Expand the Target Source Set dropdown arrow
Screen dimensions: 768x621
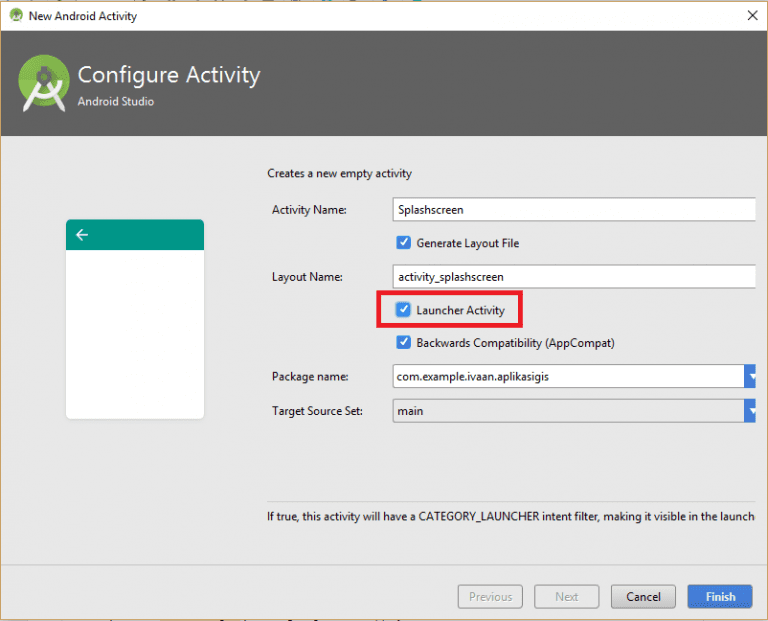(x=750, y=411)
